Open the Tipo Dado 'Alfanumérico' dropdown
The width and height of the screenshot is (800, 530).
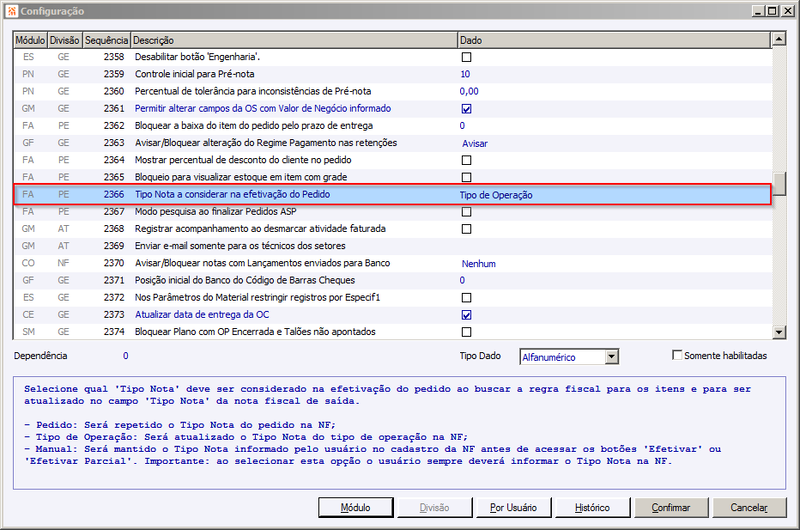[612, 357]
